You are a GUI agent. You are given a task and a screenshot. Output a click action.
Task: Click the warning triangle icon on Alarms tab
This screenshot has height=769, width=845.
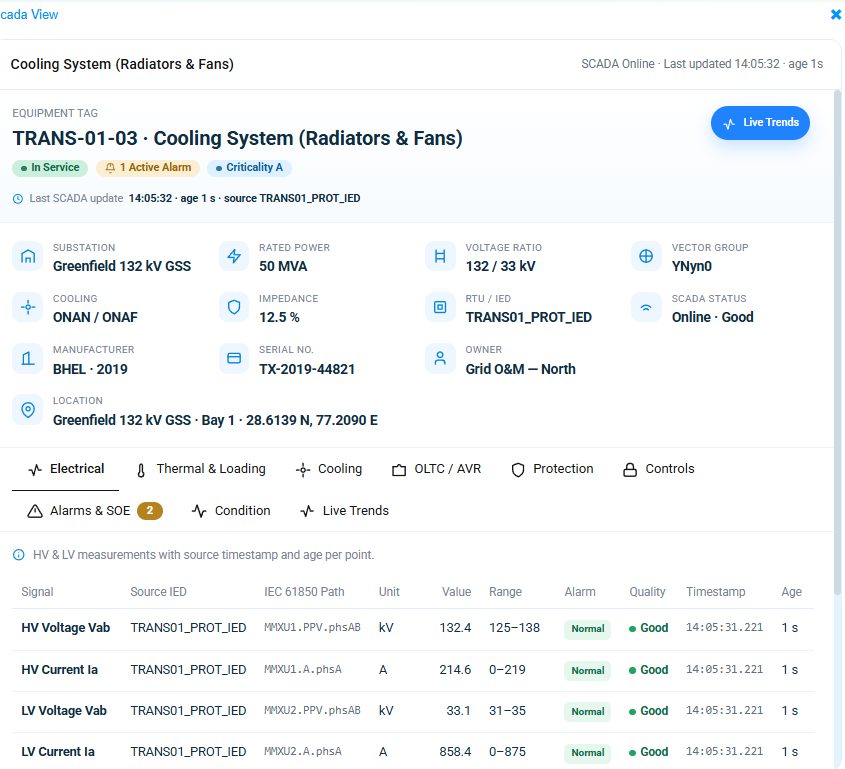(x=35, y=511)
